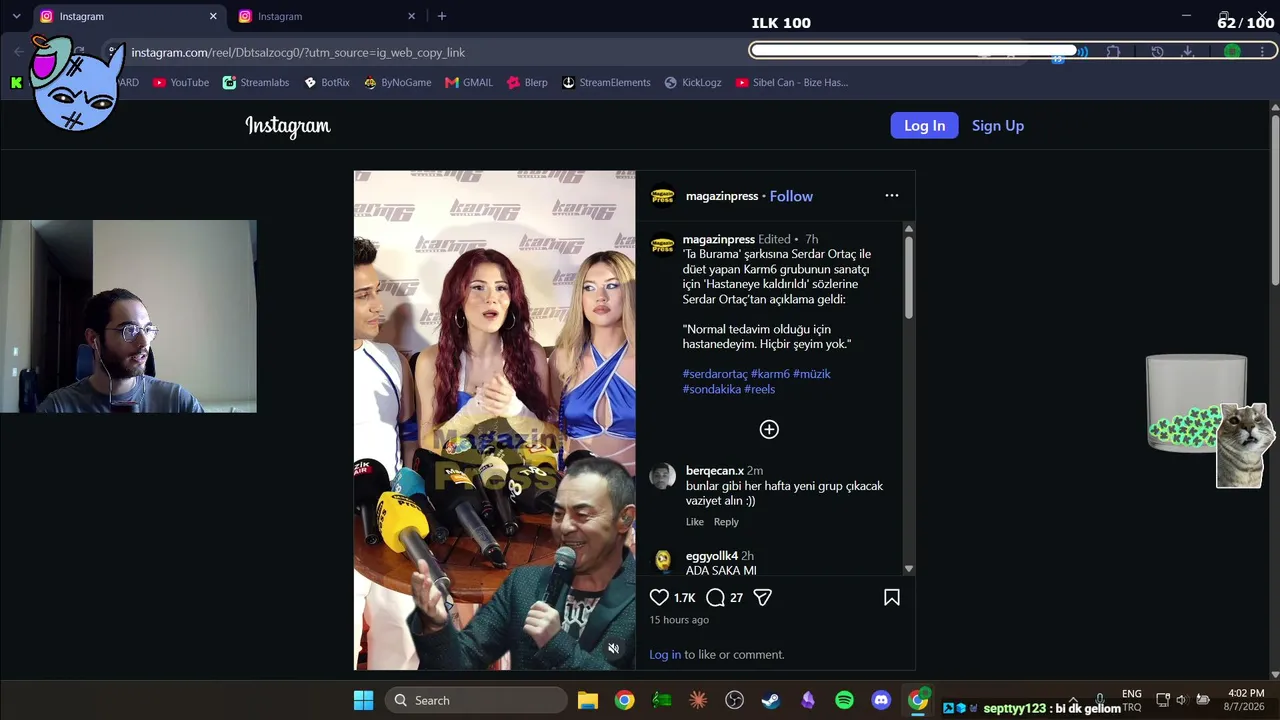This screenshot has height=720, width=1280.
Task: Open magazinpress username next to Follow
Action: (722, 196)
